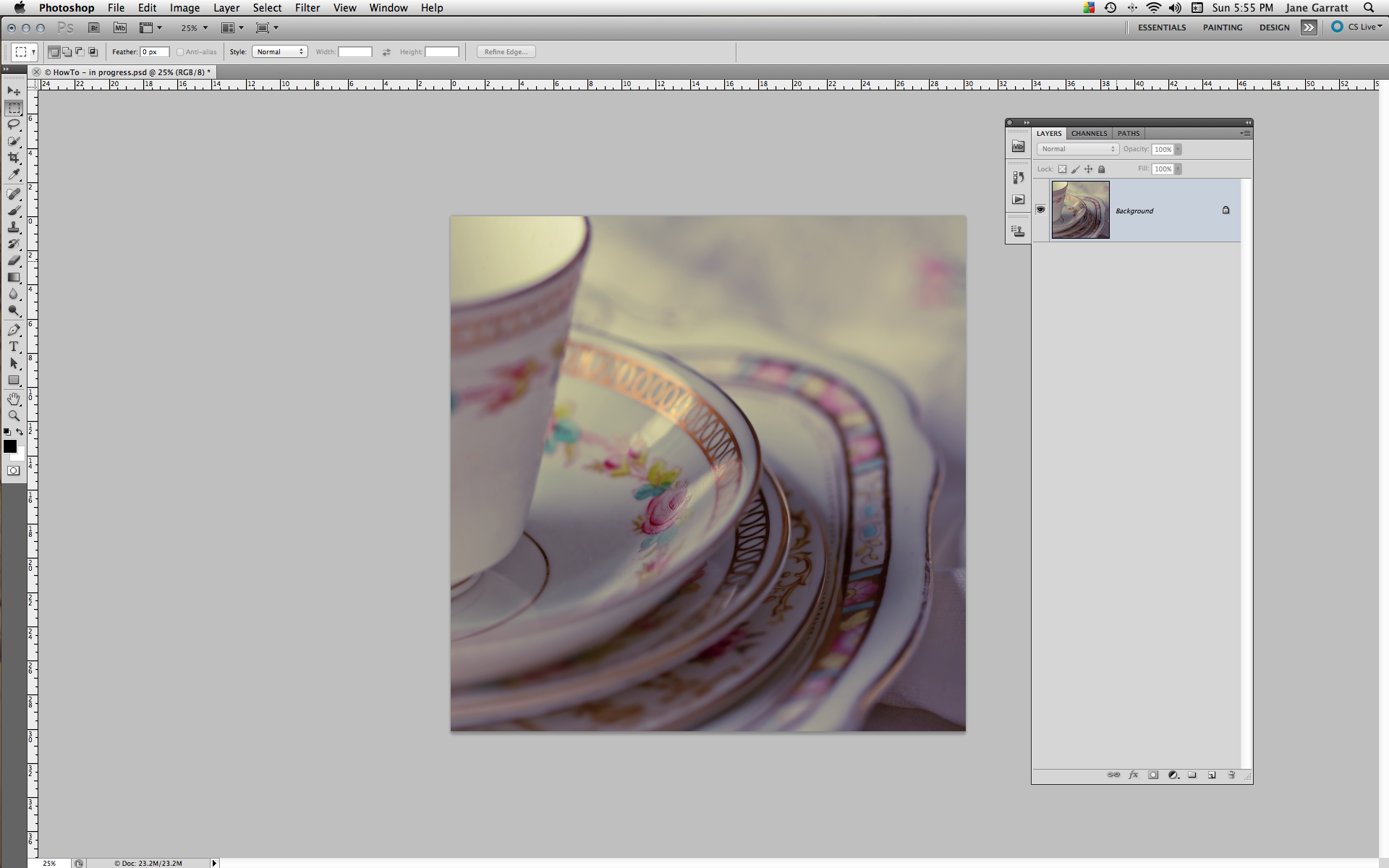1389x868 pixels.
Task: Open a new layer mask
Action: tap(1154, 775)
